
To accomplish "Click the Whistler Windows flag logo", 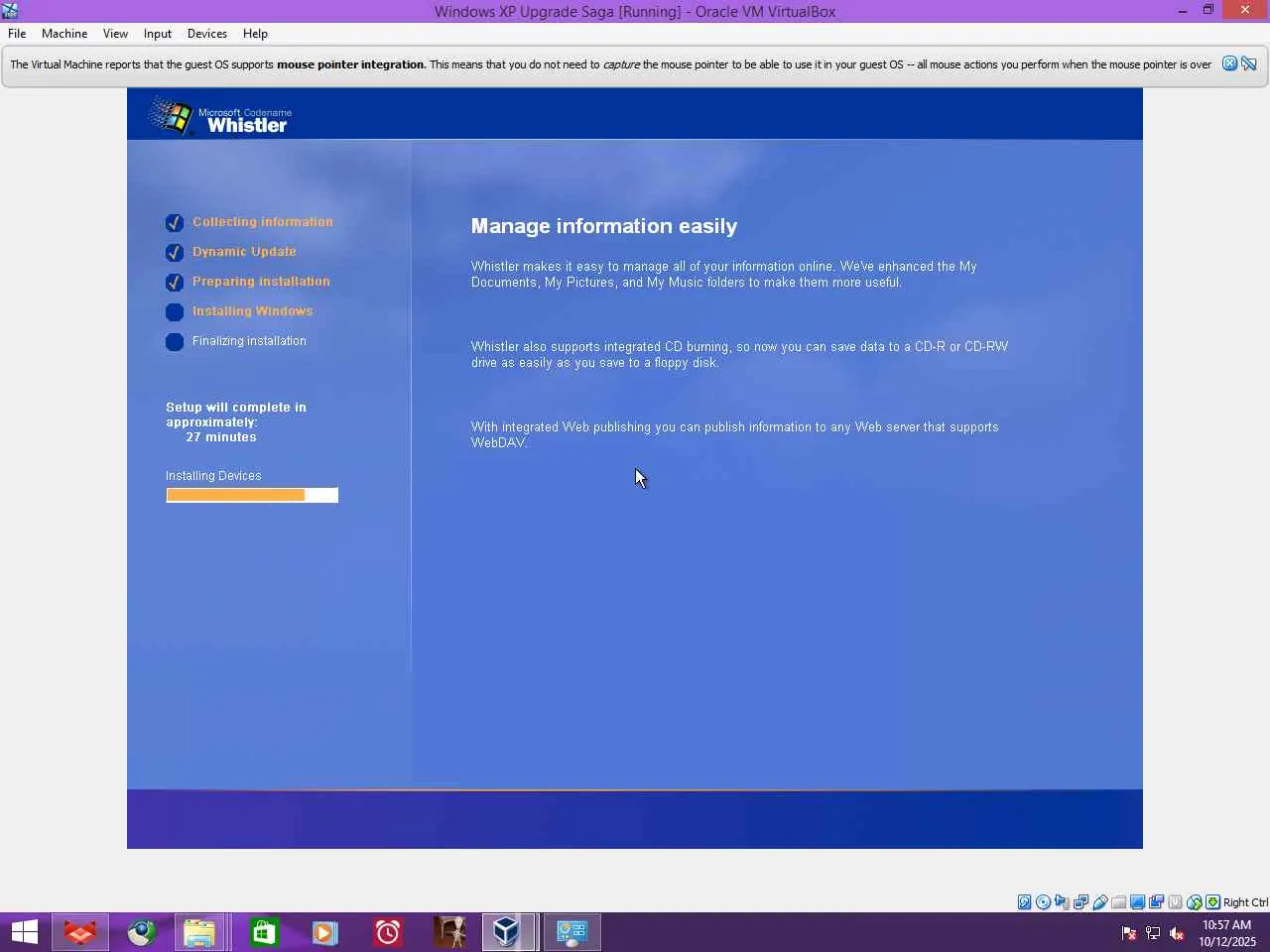I will 171,116.
